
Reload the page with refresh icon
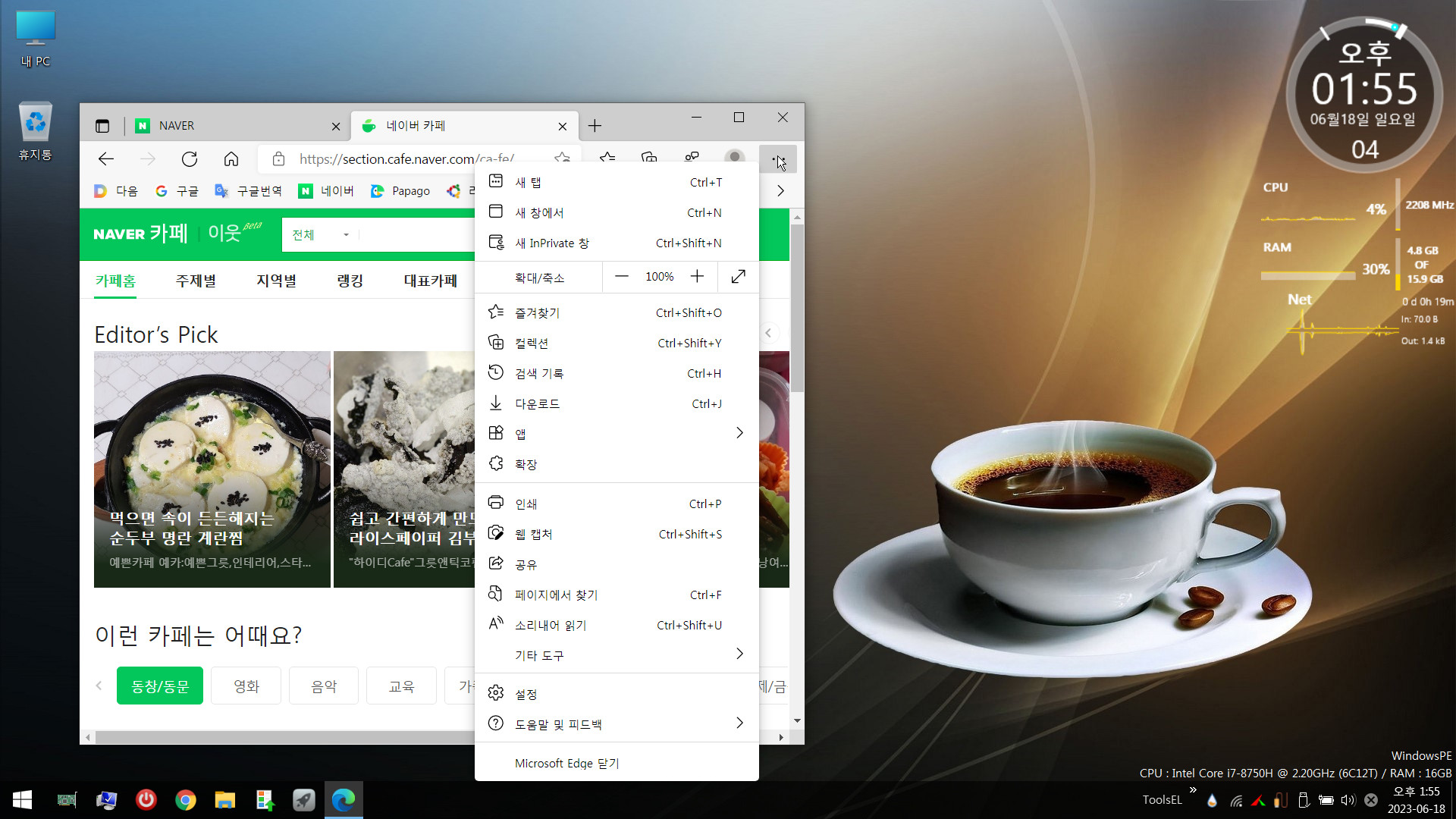click(x=190, y=158)
